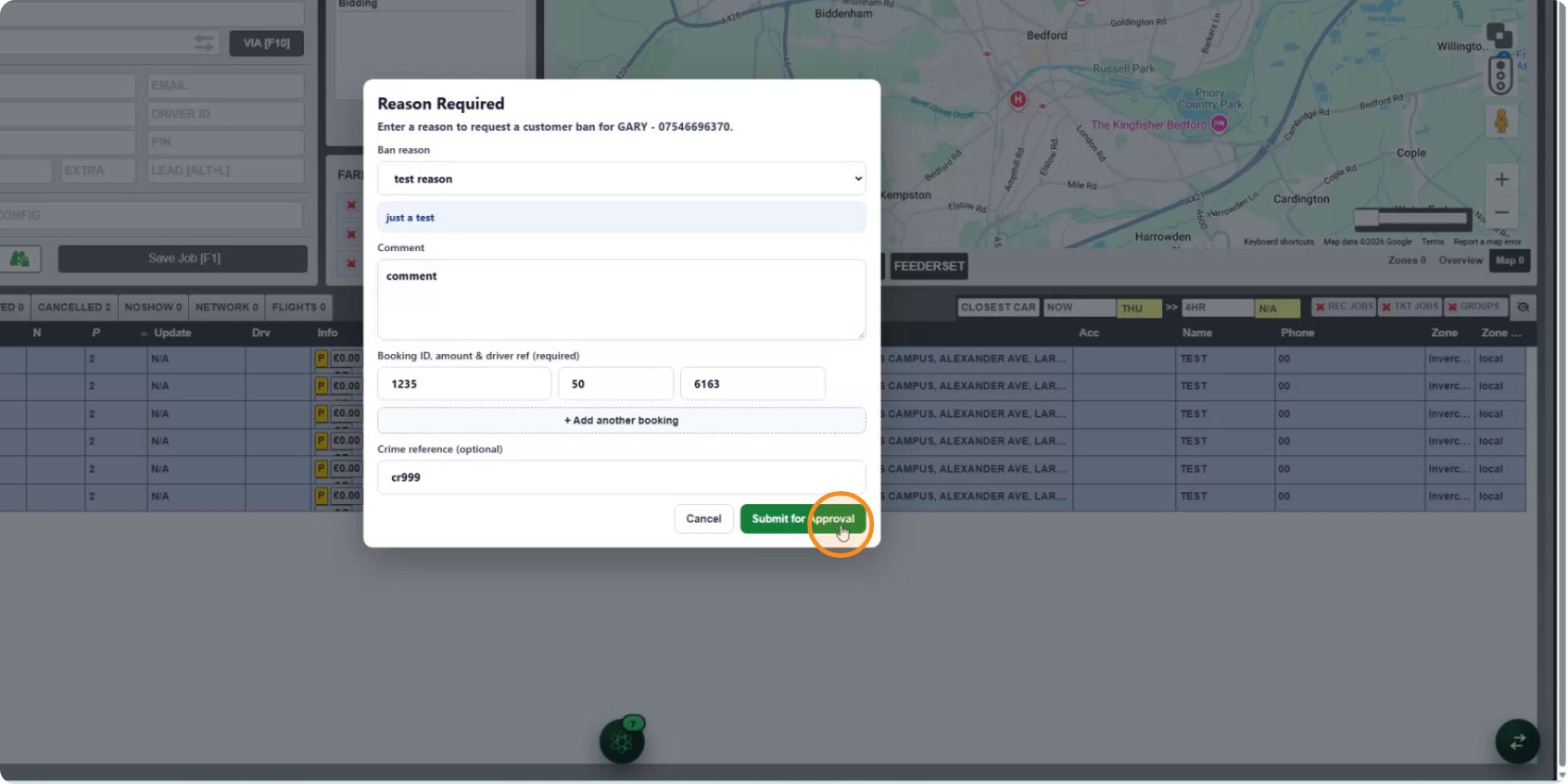Submit the ban request for approval
Screen dimensions: 1568x784
click(803, 519)
